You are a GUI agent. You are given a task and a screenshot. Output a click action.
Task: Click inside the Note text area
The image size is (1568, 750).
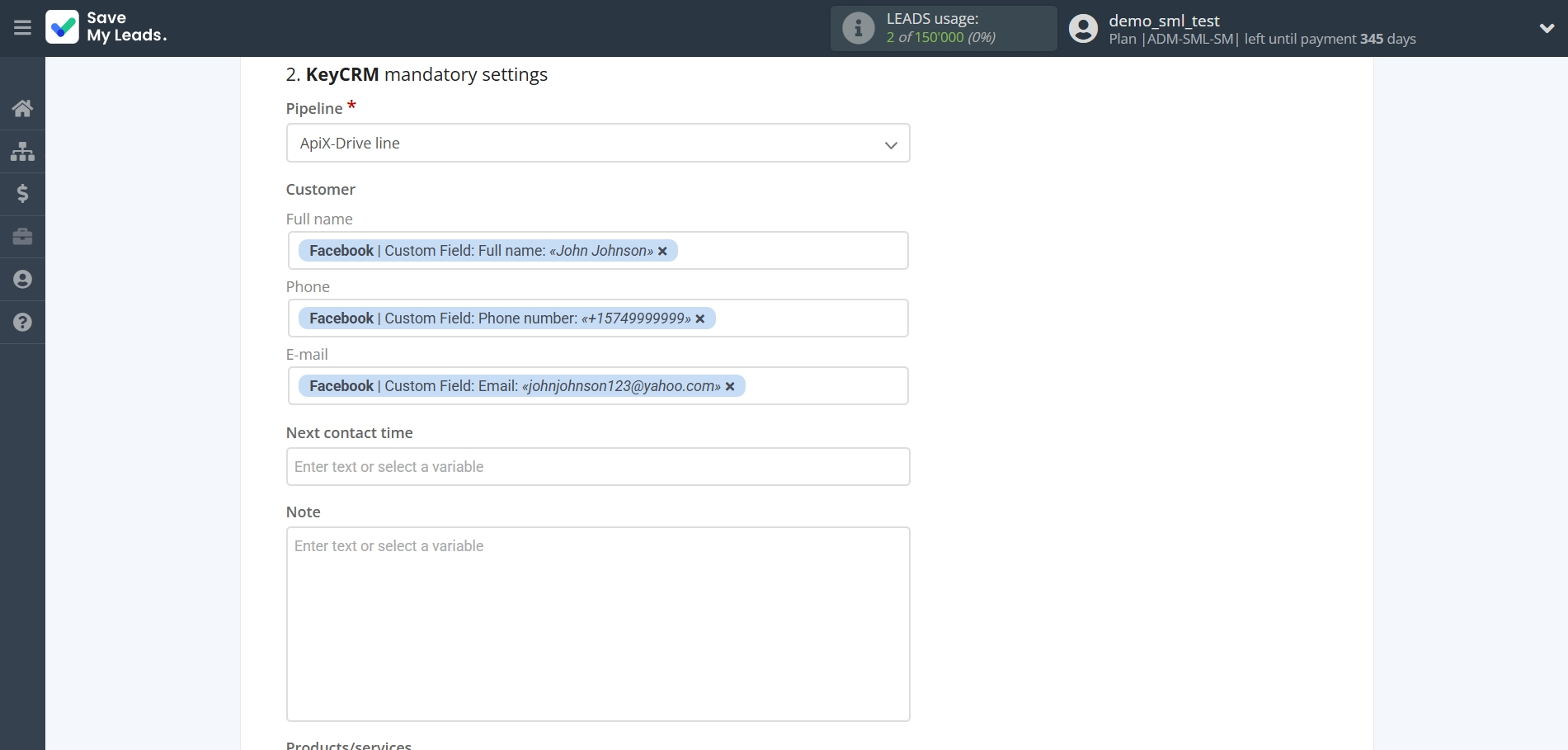(597, 625)
